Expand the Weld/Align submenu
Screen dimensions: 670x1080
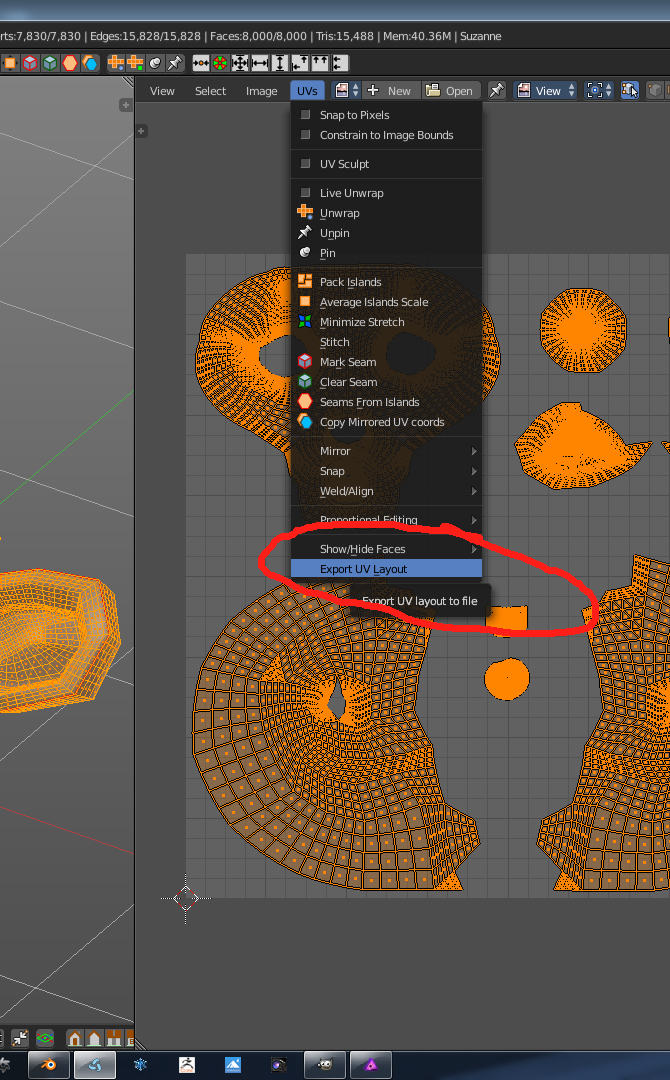pyautogui.click(x=386, y=491)
